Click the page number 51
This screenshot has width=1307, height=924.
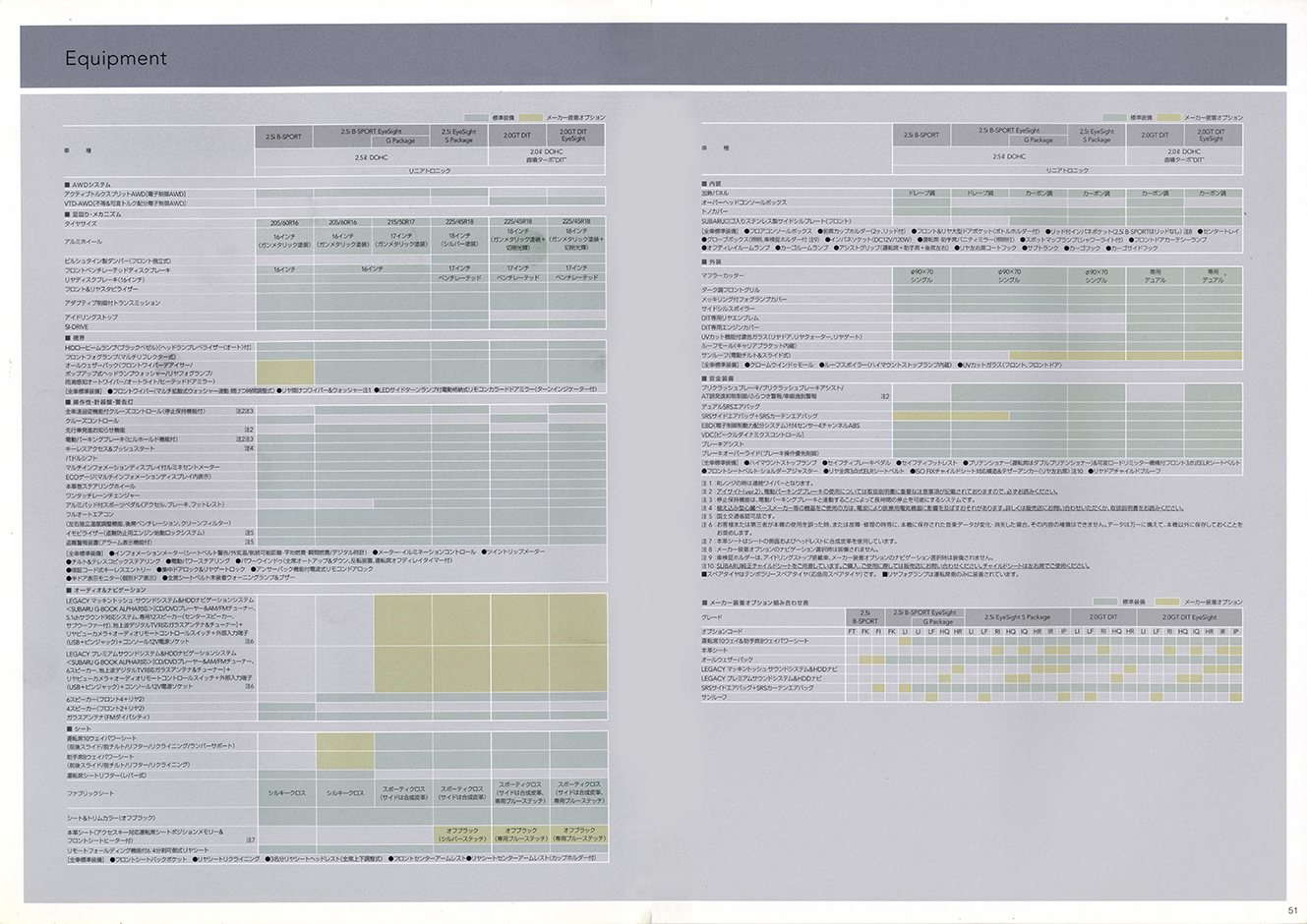(x=1293, y=911)
